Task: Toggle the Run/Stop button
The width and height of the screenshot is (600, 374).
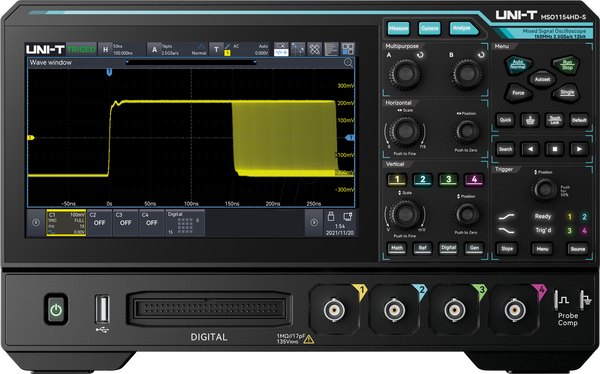Action: click(x=567, y=65)
